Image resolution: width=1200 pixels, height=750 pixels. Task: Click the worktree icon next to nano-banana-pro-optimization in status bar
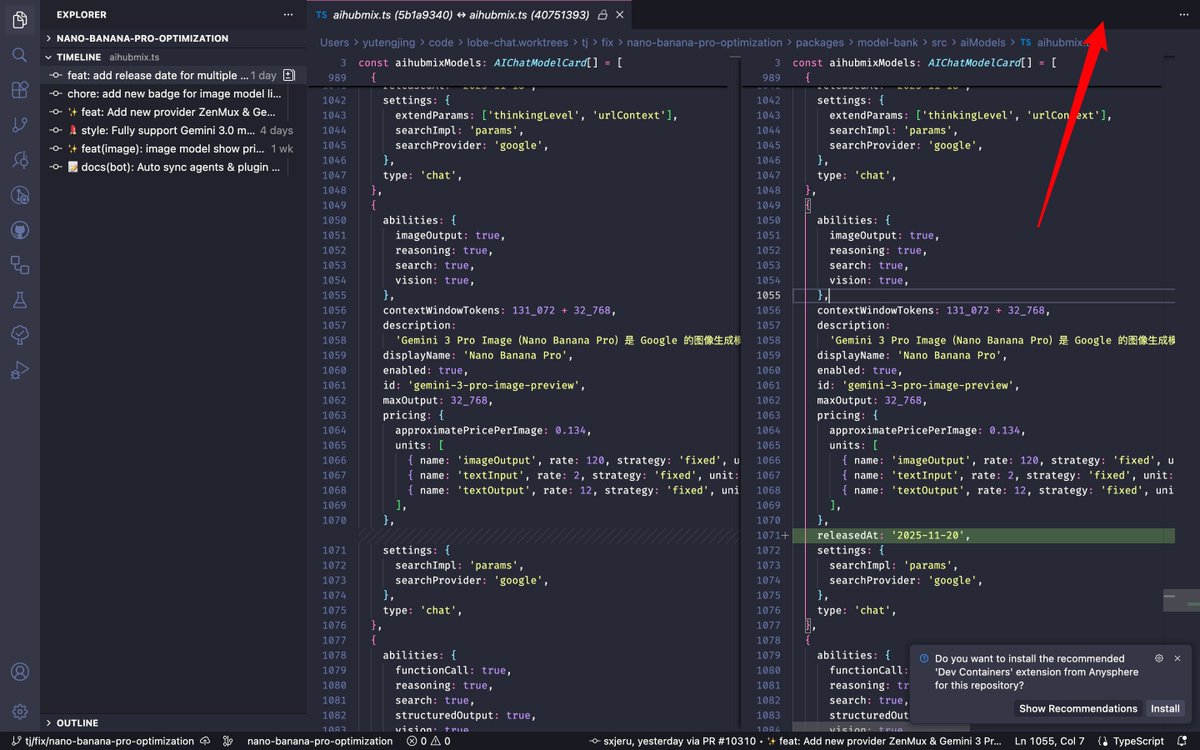(228, 741)
